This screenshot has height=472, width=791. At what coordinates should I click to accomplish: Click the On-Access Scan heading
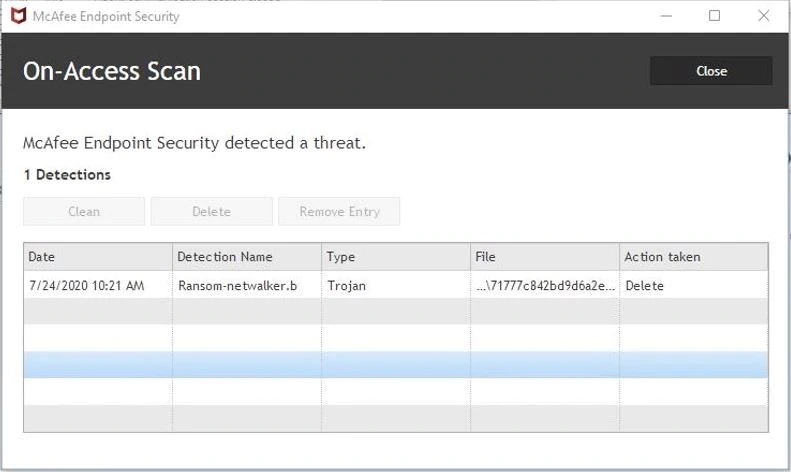tap(112, 71)
